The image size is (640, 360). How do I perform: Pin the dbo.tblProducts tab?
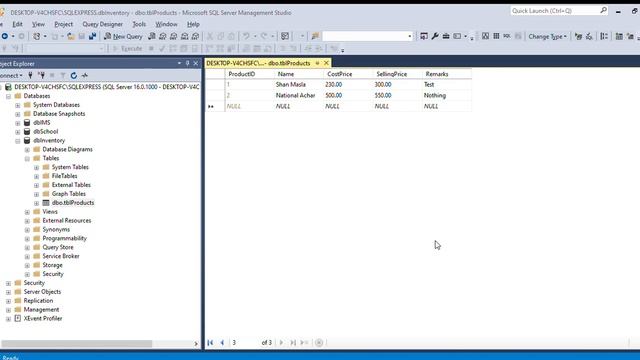click(x=317, y=63)
